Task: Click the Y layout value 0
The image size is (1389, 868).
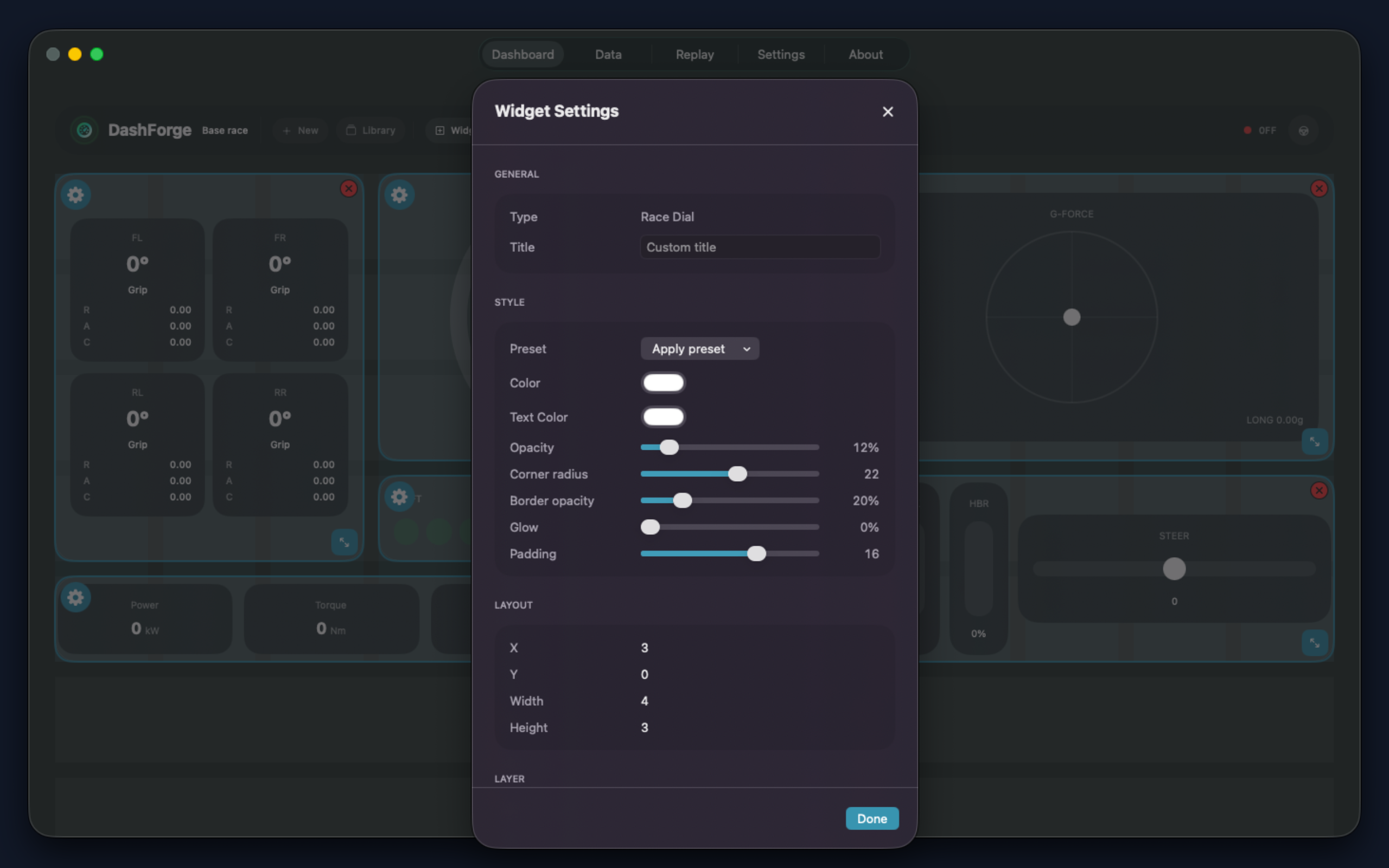Action: pos(645,674)
